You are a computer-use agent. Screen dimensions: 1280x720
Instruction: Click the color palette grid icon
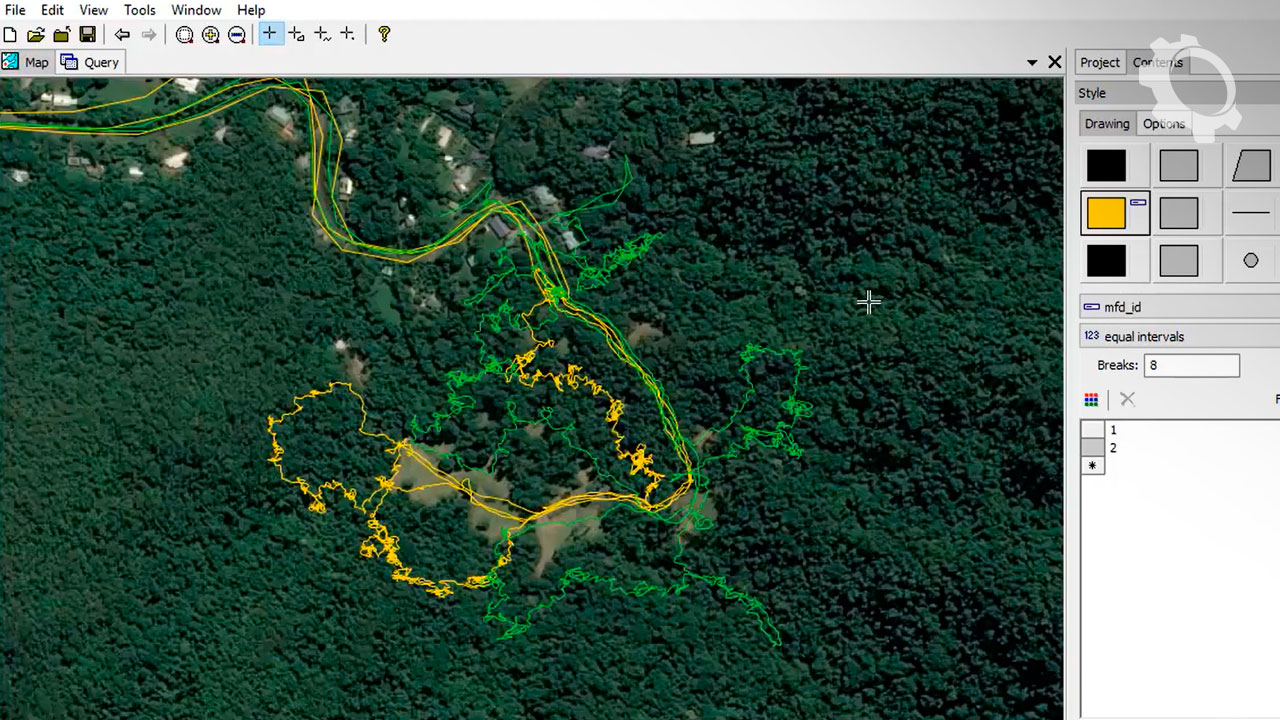coord(1091,400)
